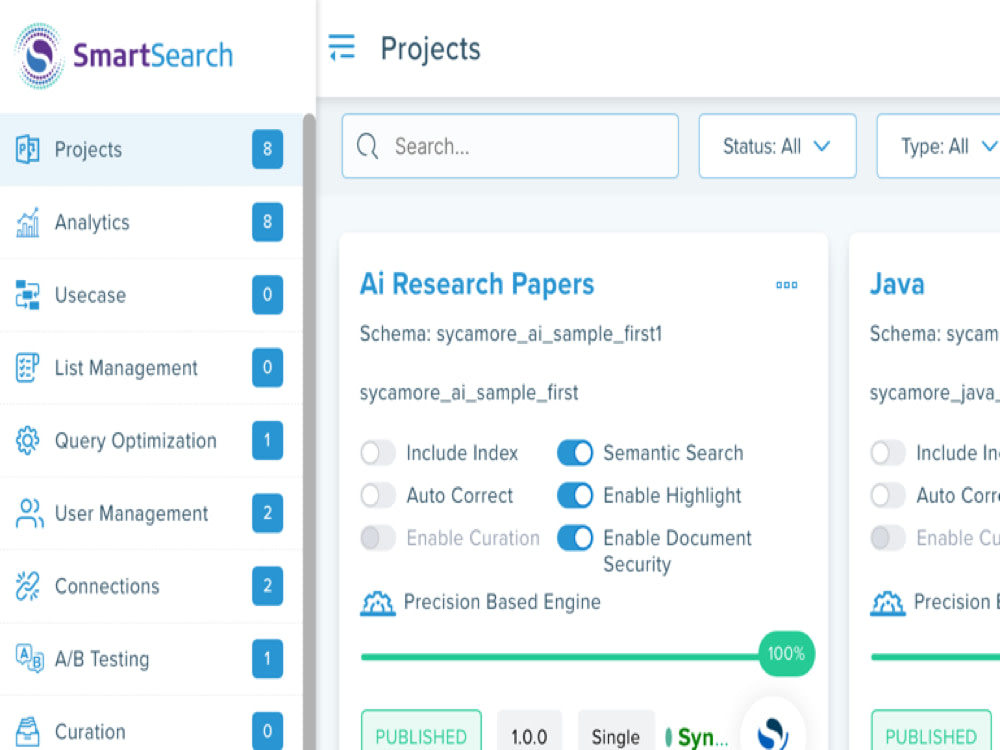Viewport: 1000px width, 750px height.
Task: Enable Include Index for Ai Research Papers
Action: tap(378, 453)
